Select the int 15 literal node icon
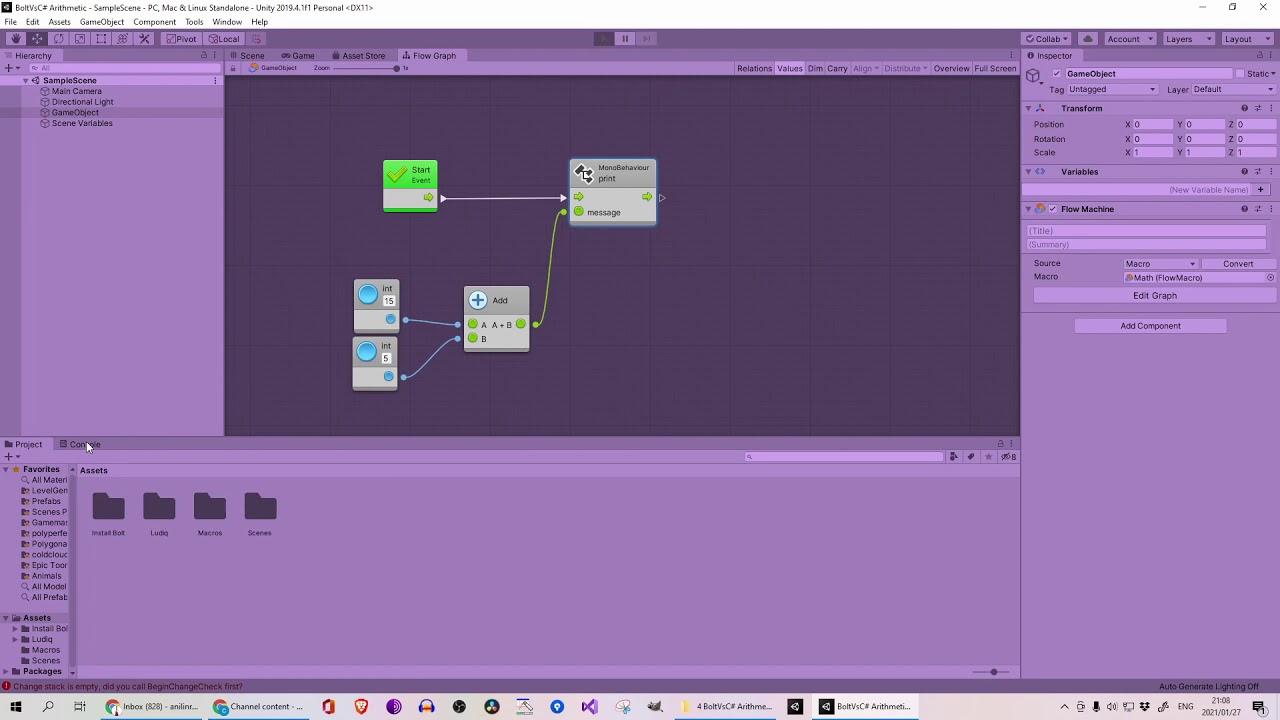1280x720 pixels. tap(368, 294)
